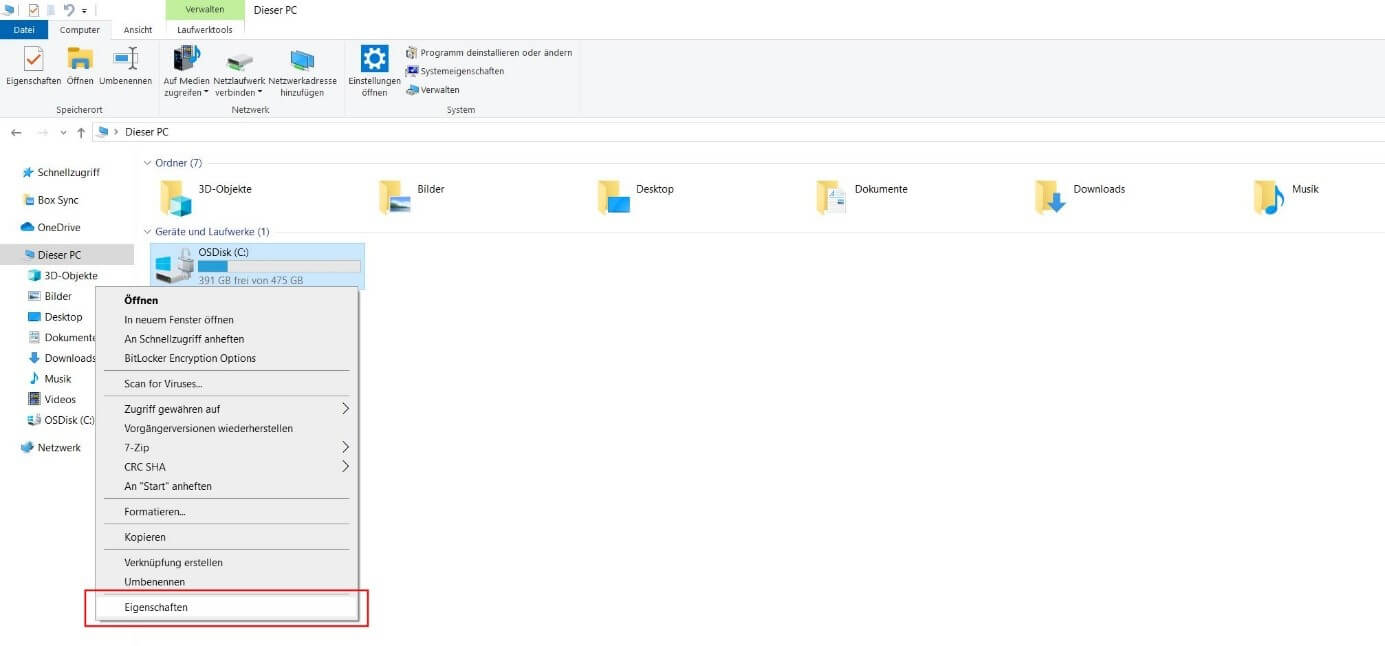Select the Dokumente folder icon
The height and width of the screenshot is (646, 1385).
[832, 198]
